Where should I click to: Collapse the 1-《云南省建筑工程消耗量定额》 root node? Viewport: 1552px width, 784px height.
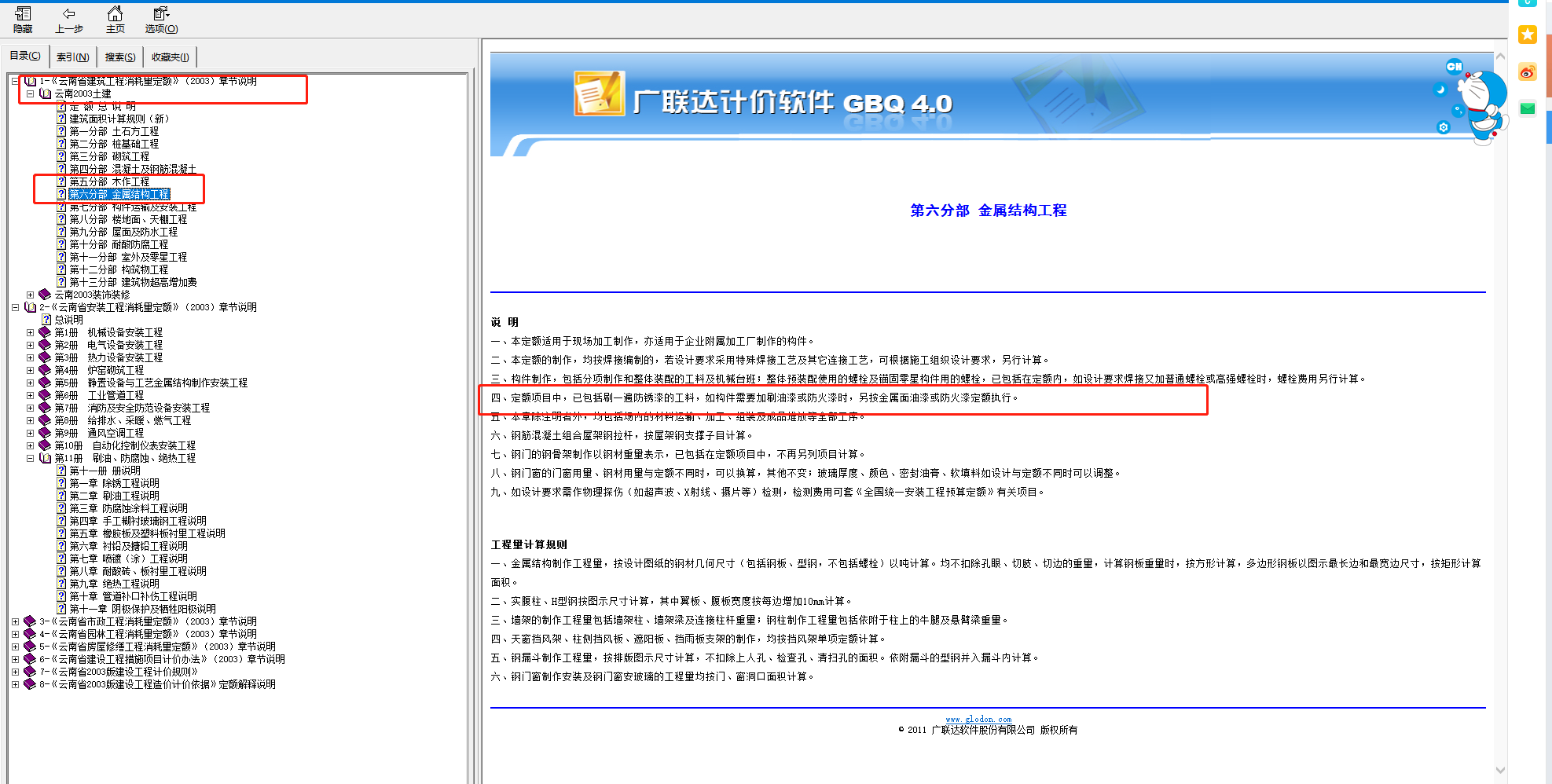coord(15,81)
